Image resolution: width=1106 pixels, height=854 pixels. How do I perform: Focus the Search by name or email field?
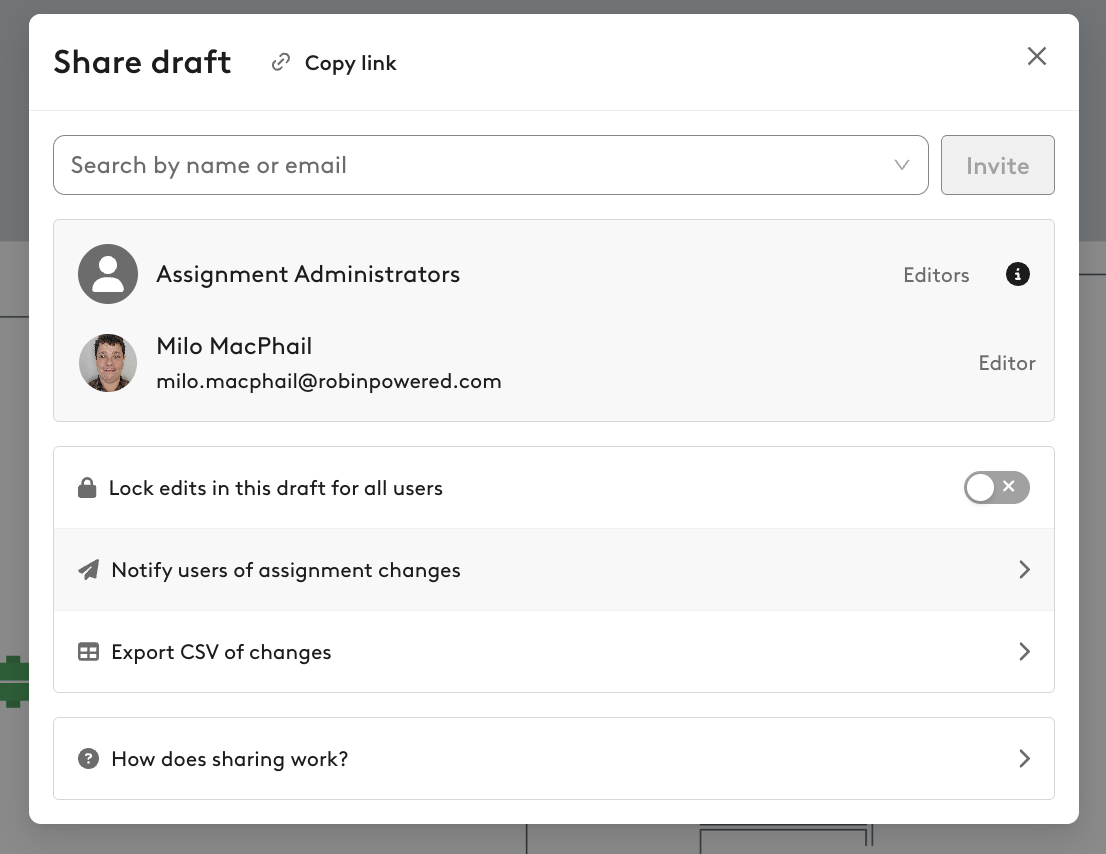(490, 165)
